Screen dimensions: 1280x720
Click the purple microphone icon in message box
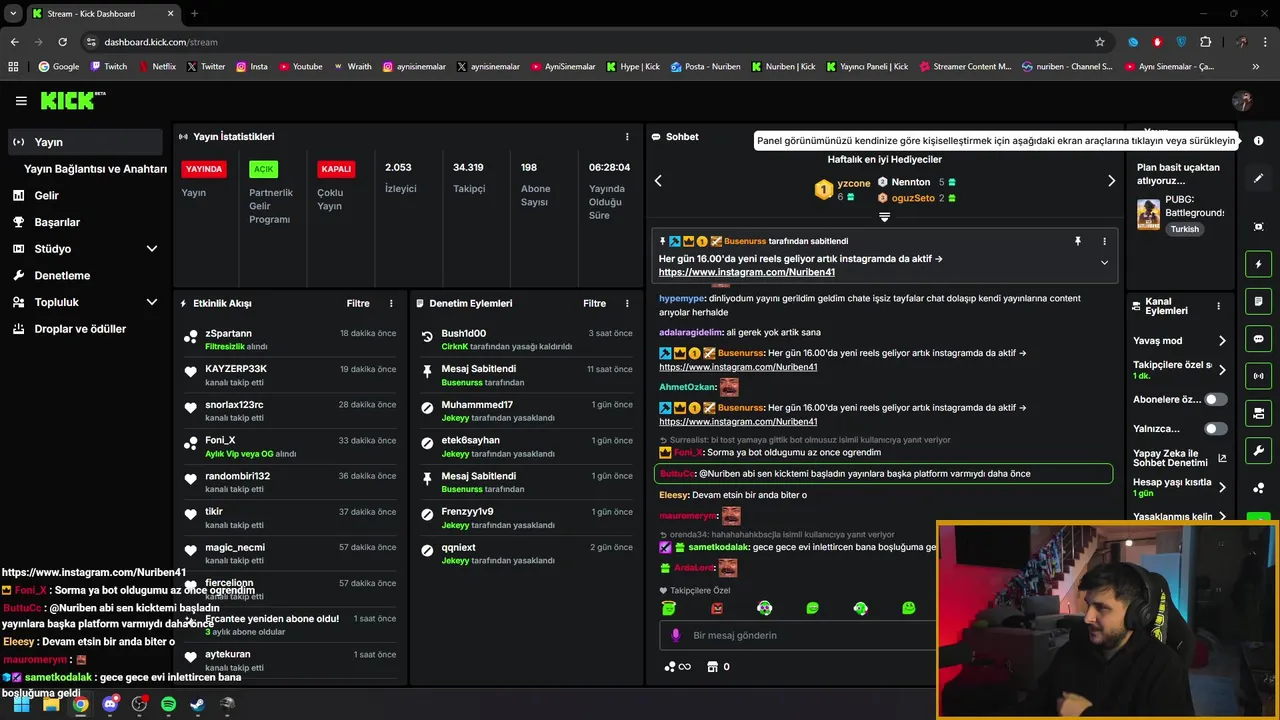[x=675, y=635]
